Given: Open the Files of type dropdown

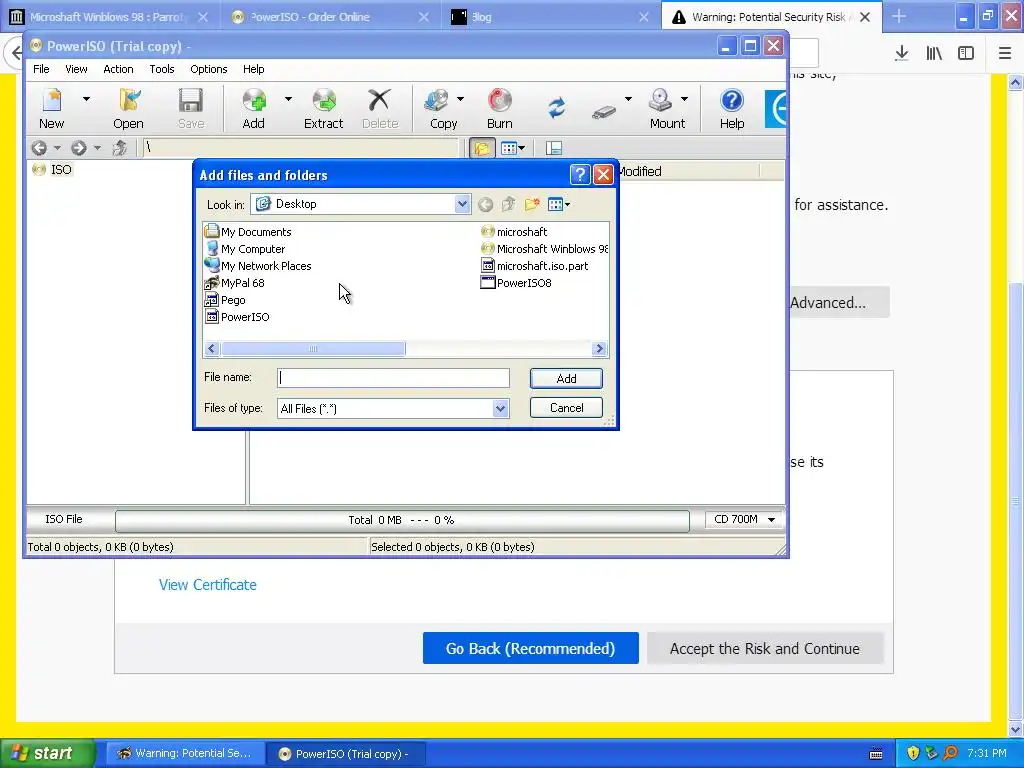Looking at the screenshot, I should [x=500, y=409].
